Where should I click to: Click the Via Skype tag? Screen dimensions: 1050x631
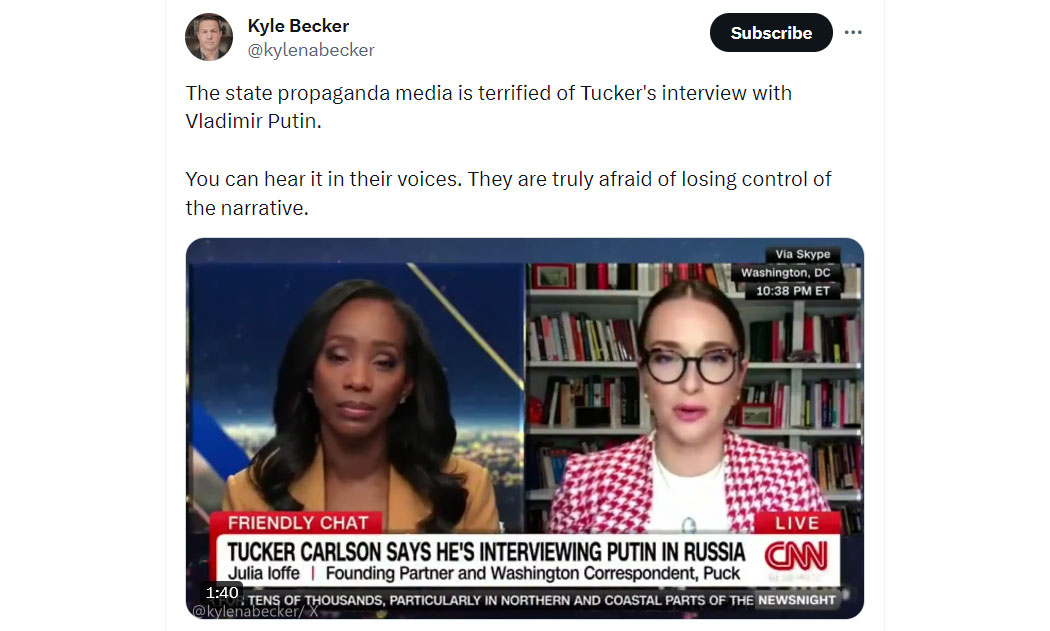pos(802,254)
